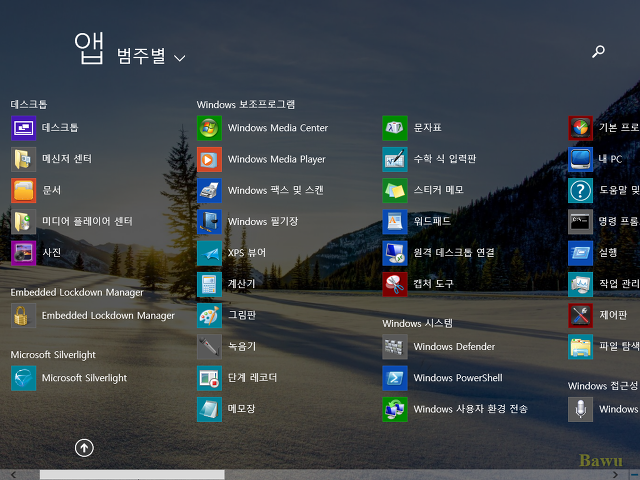Open 그림판 paint icon
The height and width of the screenshot is (480, 640).
tap(209, 316)
